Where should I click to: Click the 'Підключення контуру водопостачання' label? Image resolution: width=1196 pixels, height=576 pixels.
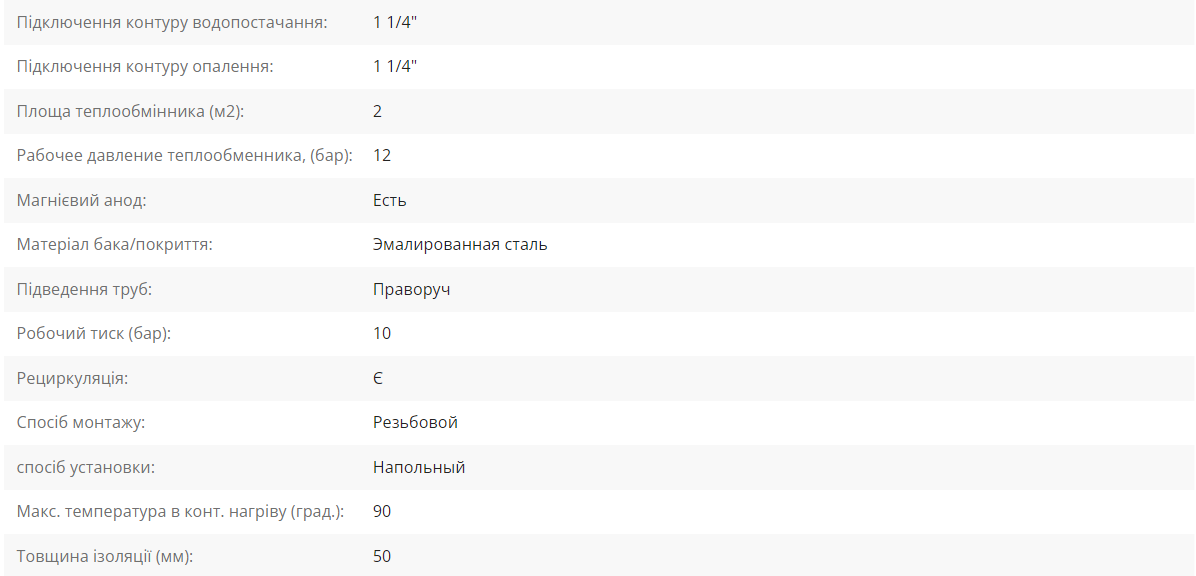tap(172, 22)
